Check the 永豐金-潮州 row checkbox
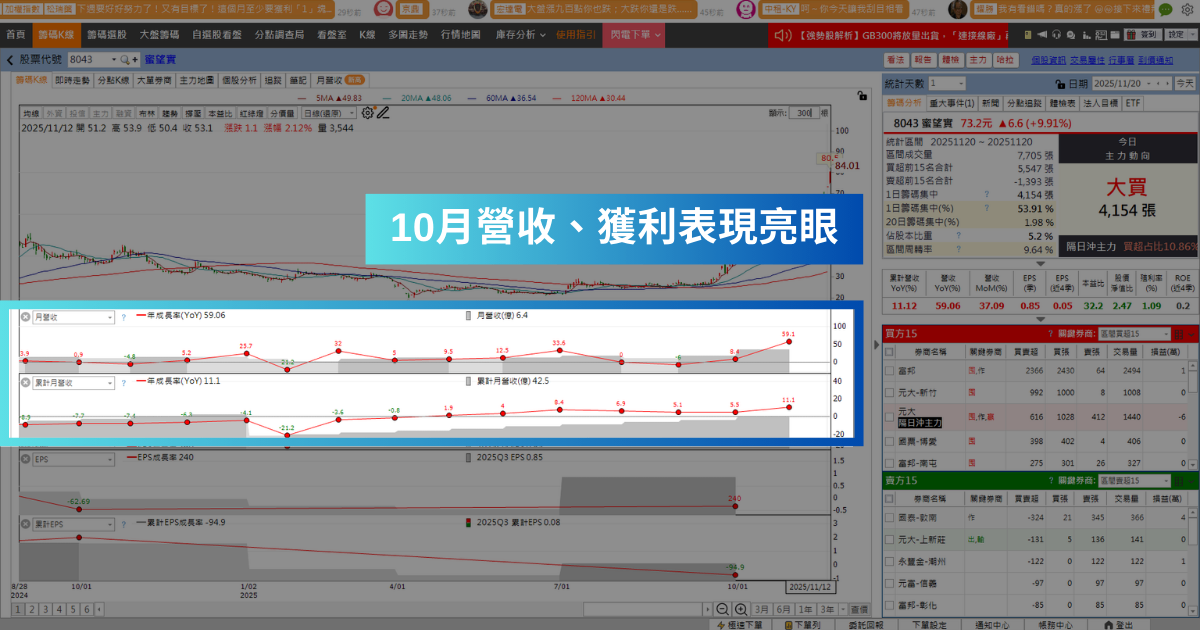 [891, 561]
